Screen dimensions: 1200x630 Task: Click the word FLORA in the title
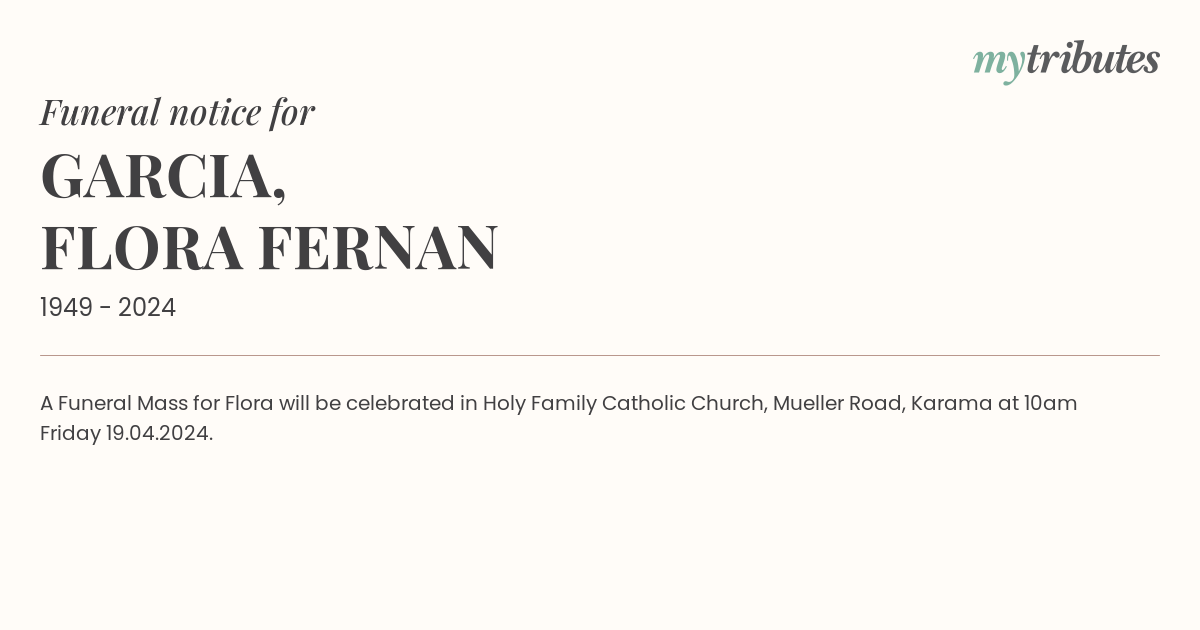click(141, 248)
